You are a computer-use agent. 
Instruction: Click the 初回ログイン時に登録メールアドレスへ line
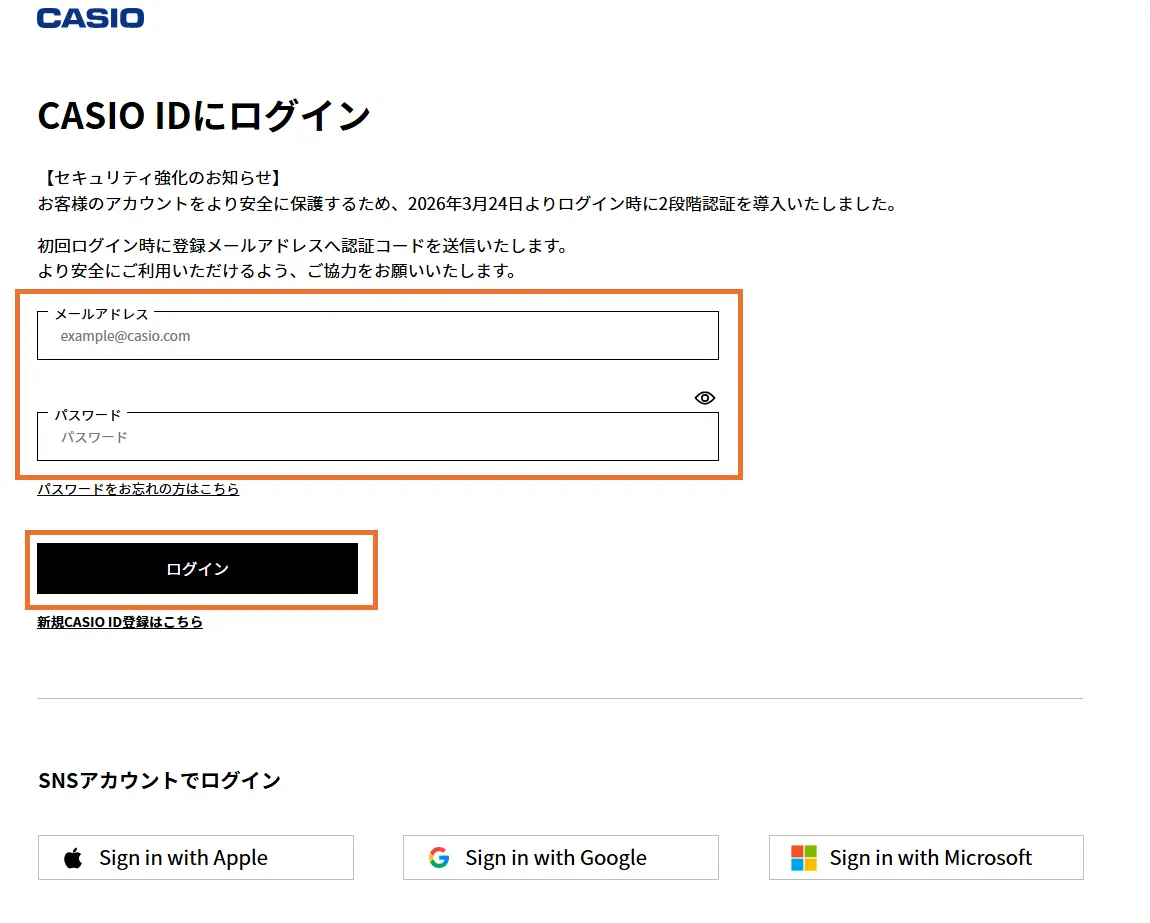[x=303, y=246]
